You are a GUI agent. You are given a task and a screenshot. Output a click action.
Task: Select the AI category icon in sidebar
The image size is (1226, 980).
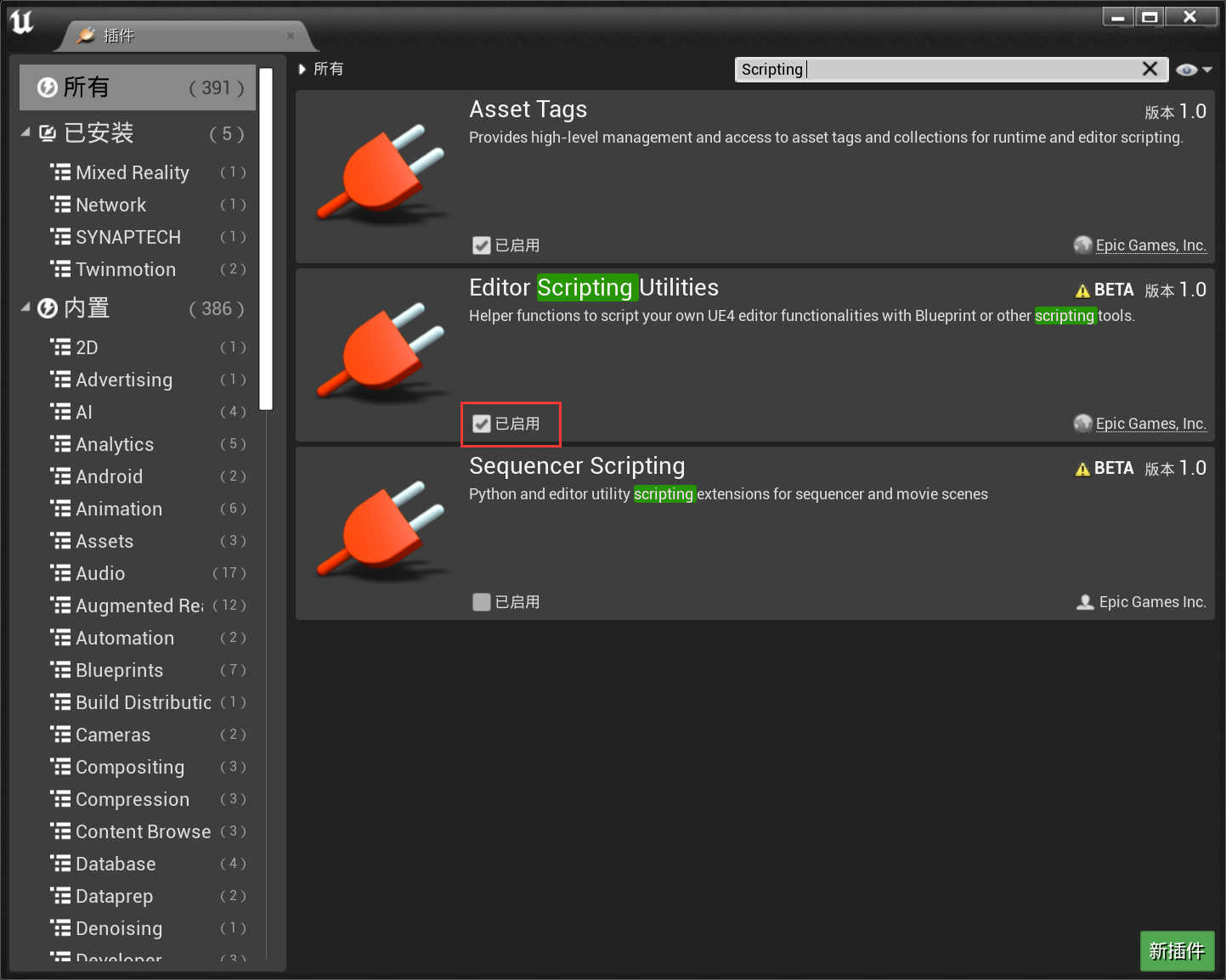(x=60, y=411)
